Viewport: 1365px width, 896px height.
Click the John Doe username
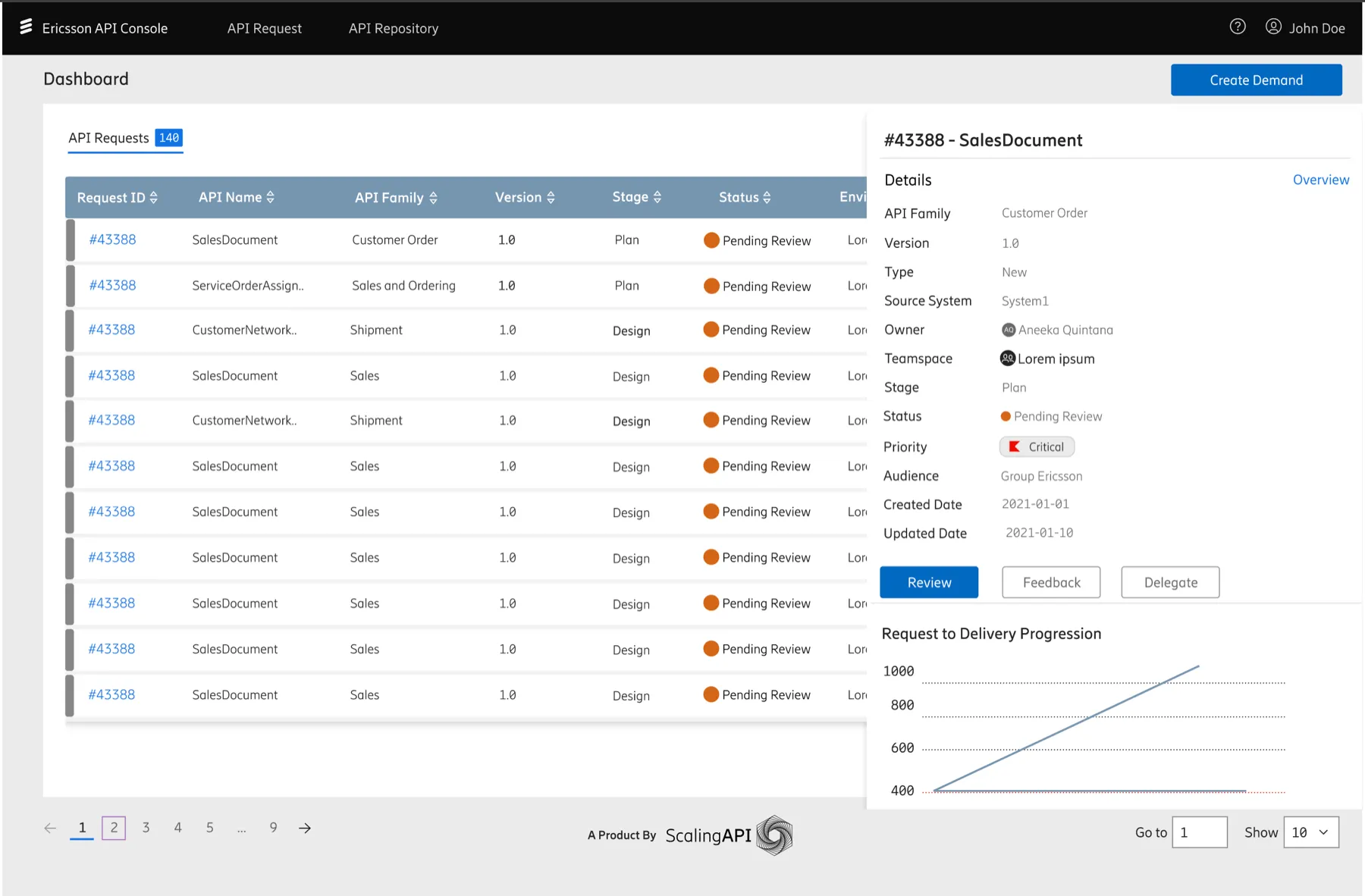(1316, 28)
